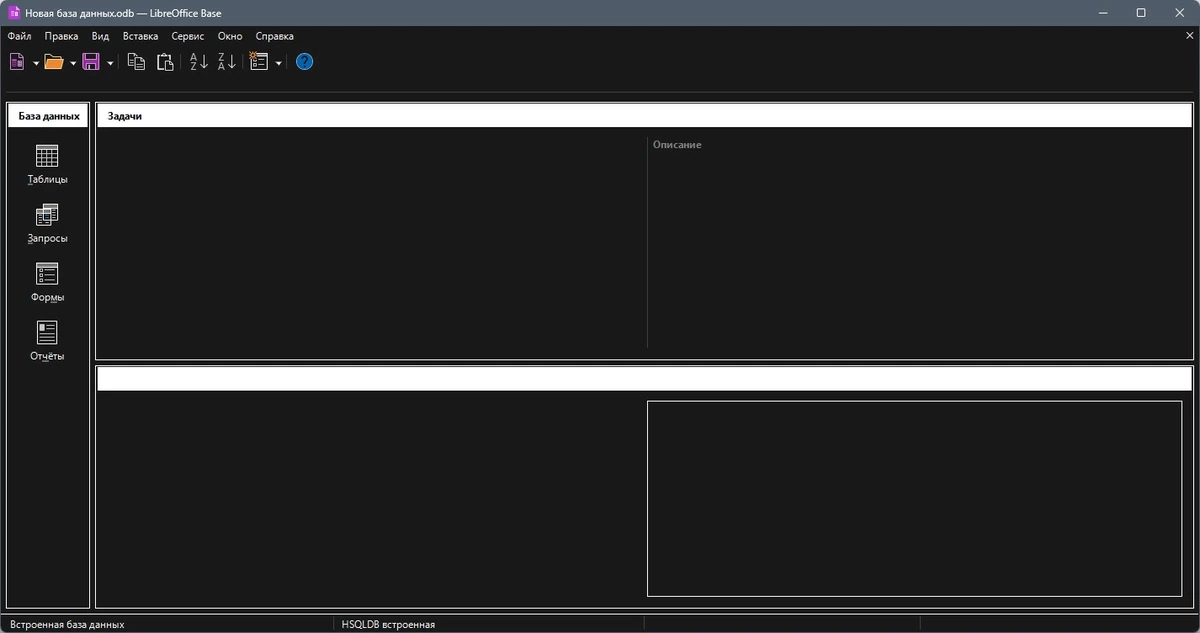Open the Правка menu
1200x633 pixels.
[61, 36]
